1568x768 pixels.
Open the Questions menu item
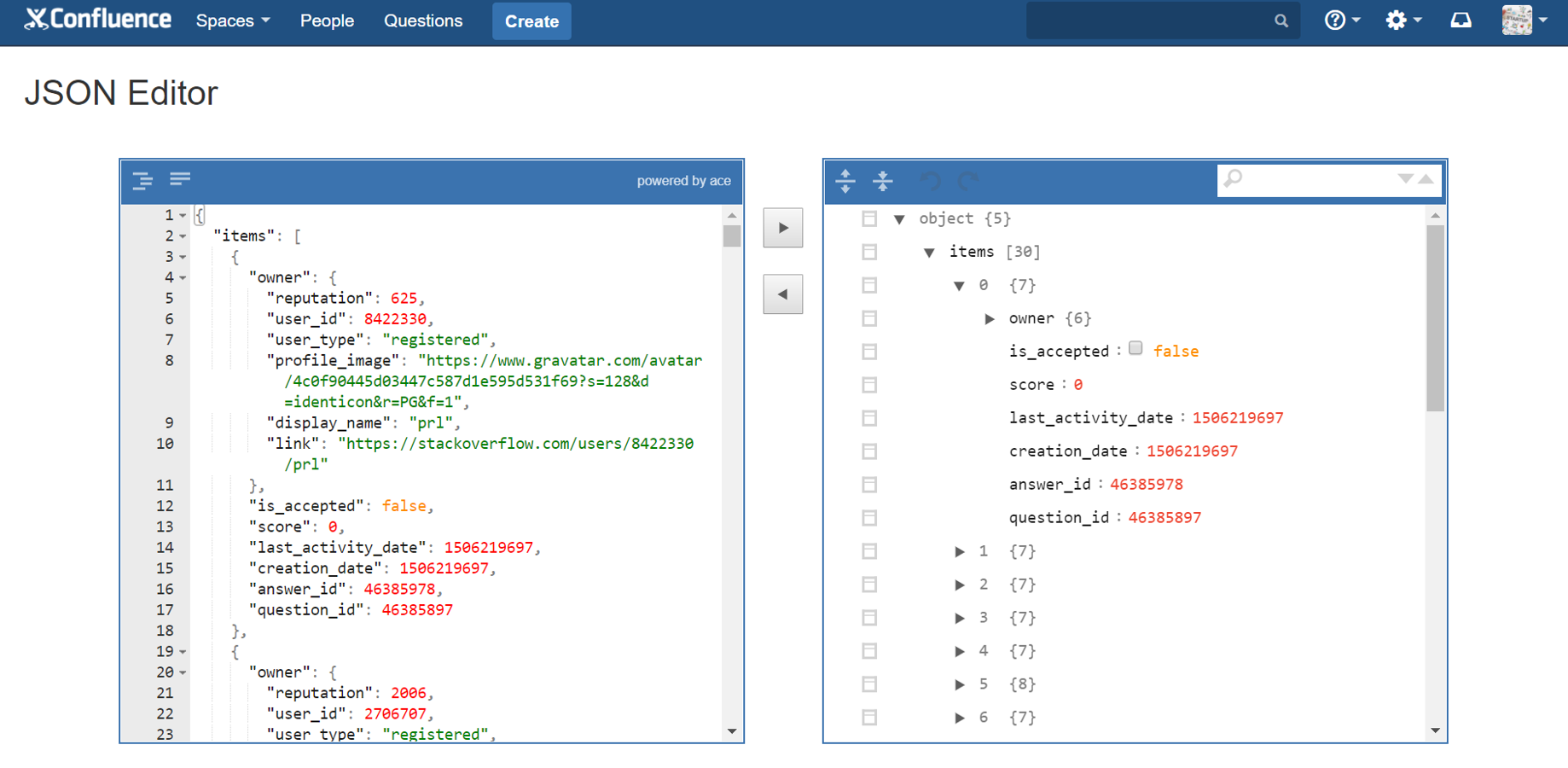(x=423, y=20)
